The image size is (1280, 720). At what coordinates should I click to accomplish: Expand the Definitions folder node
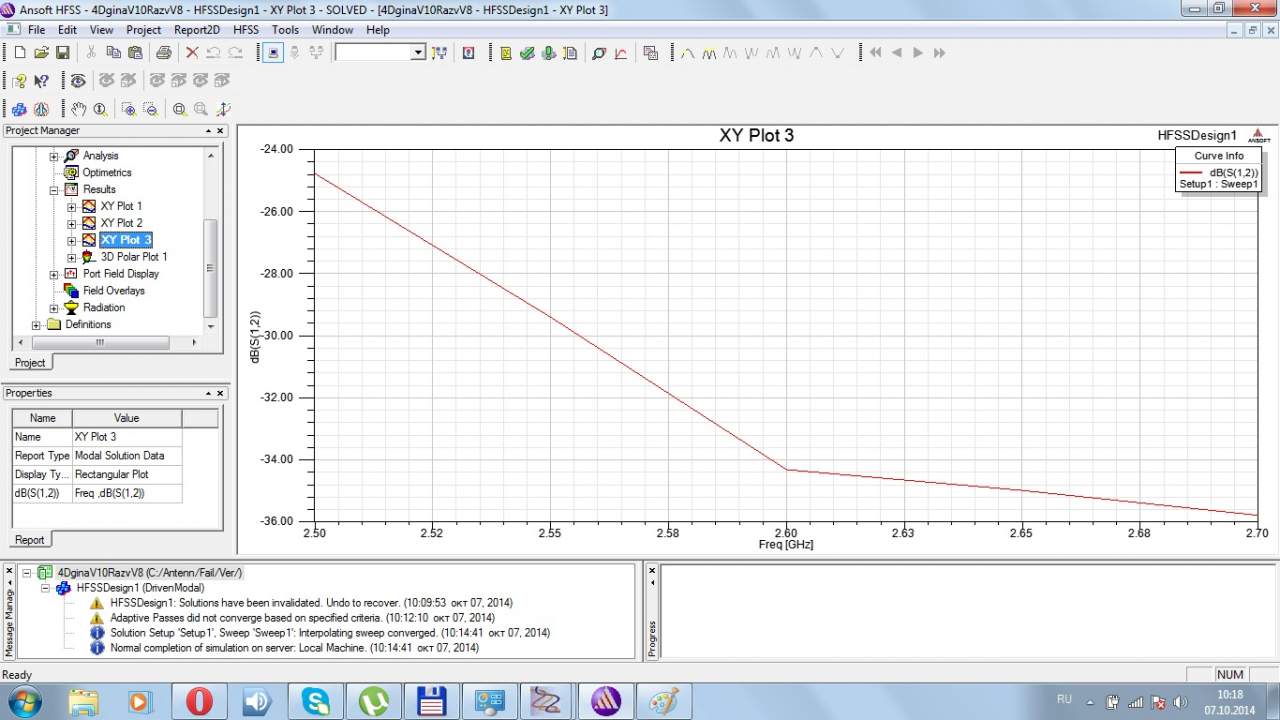click(37, 325)
